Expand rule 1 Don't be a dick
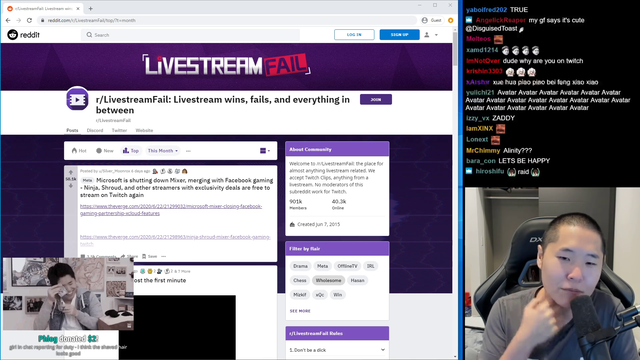The width and height of the screenshot is (640, 360). click(337, 350)
